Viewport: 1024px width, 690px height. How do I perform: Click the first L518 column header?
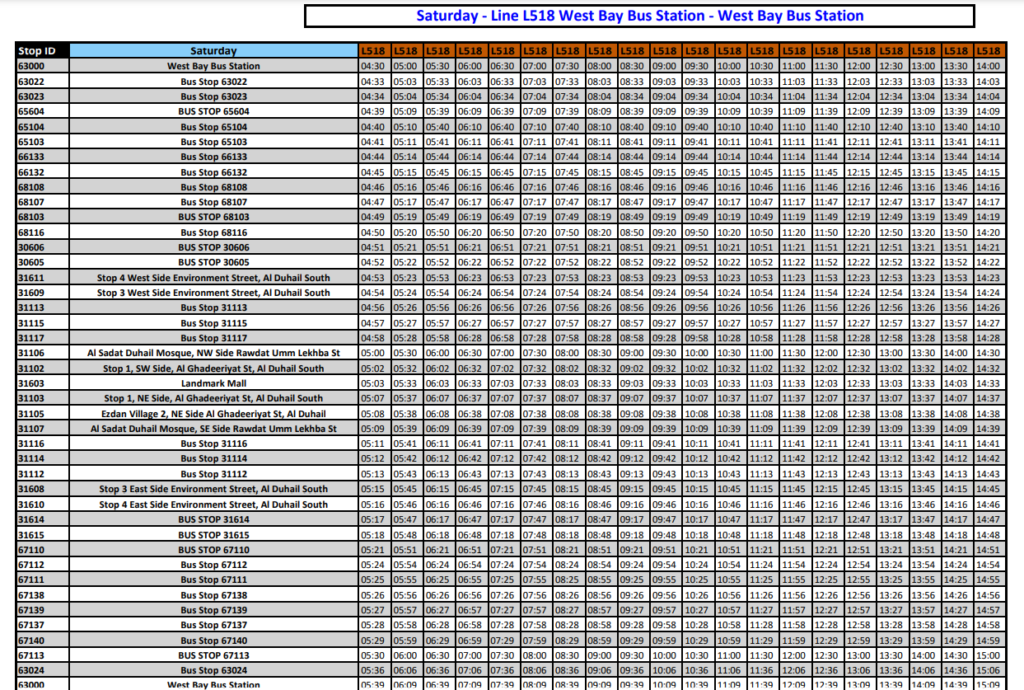click(373, 50)
